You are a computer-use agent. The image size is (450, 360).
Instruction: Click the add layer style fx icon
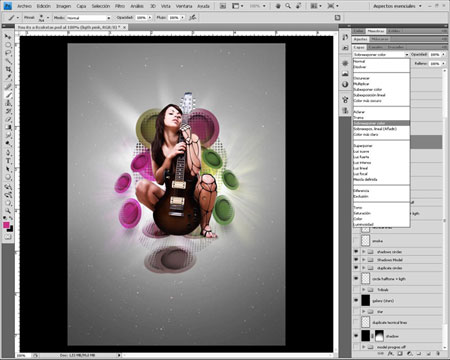coord(391,353)
